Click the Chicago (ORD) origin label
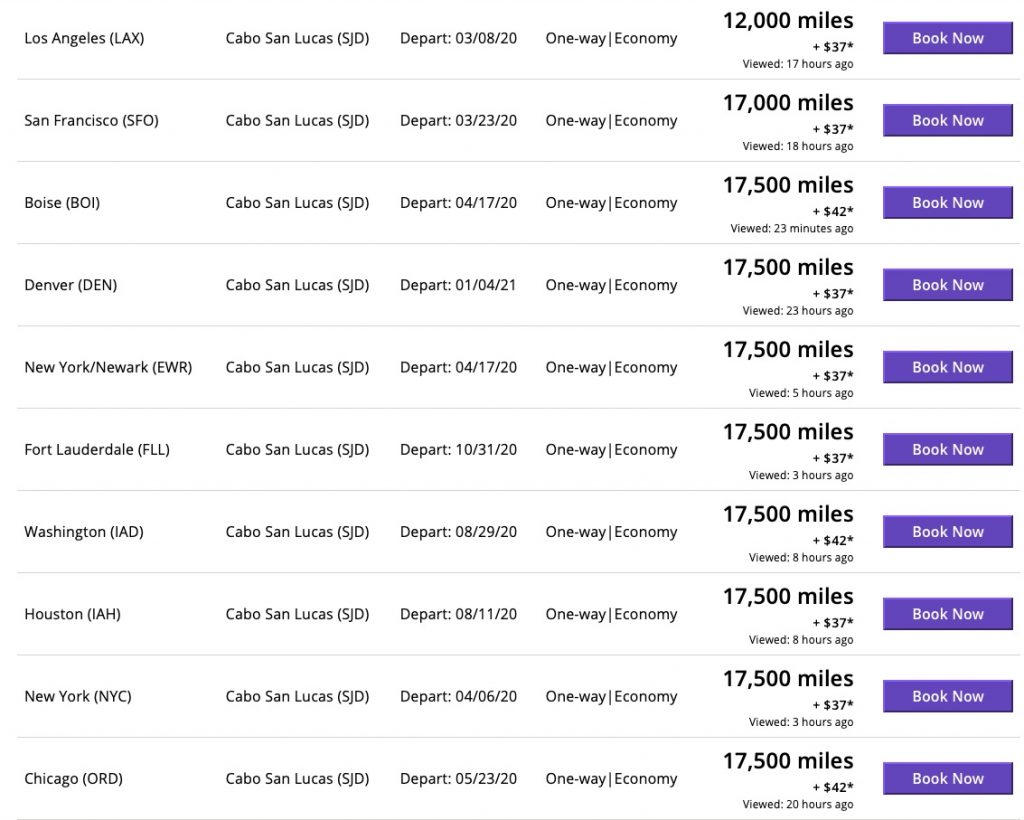This screenshot has height=820, width=1024. coord(74,779)
